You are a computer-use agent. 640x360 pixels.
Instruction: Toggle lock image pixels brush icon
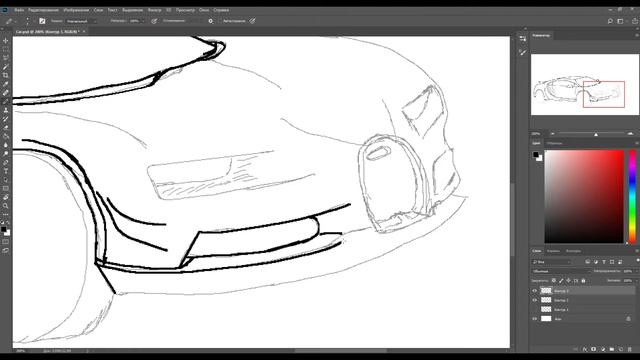pos(561,280)
